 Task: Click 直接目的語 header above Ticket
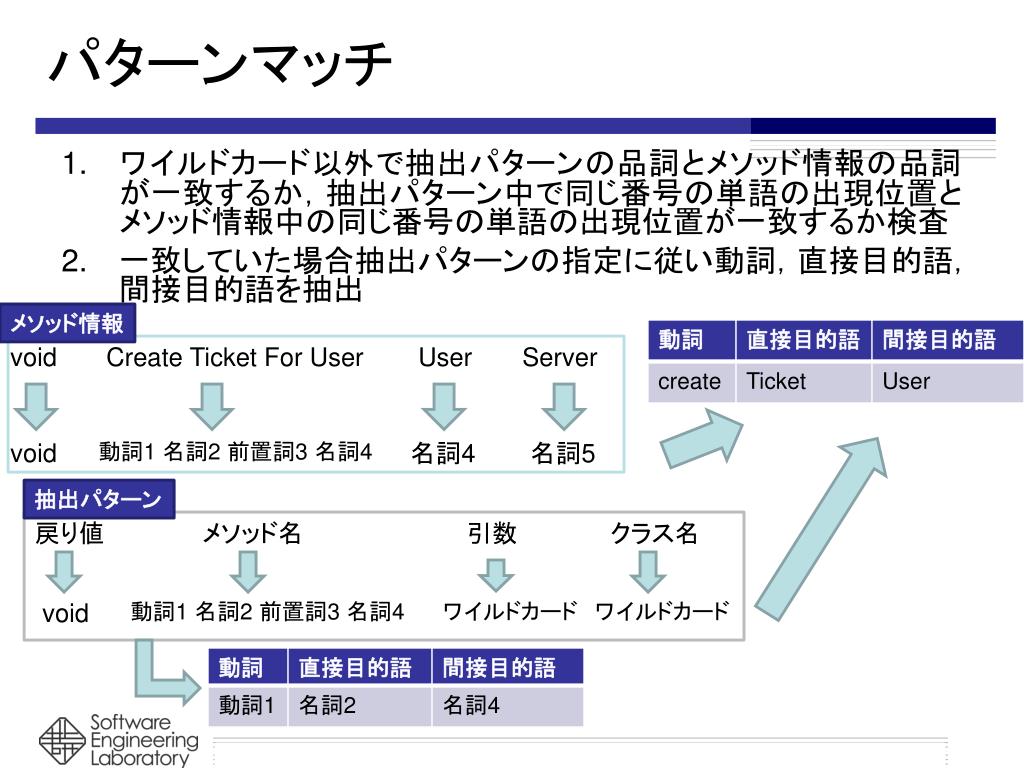[804, 340]
